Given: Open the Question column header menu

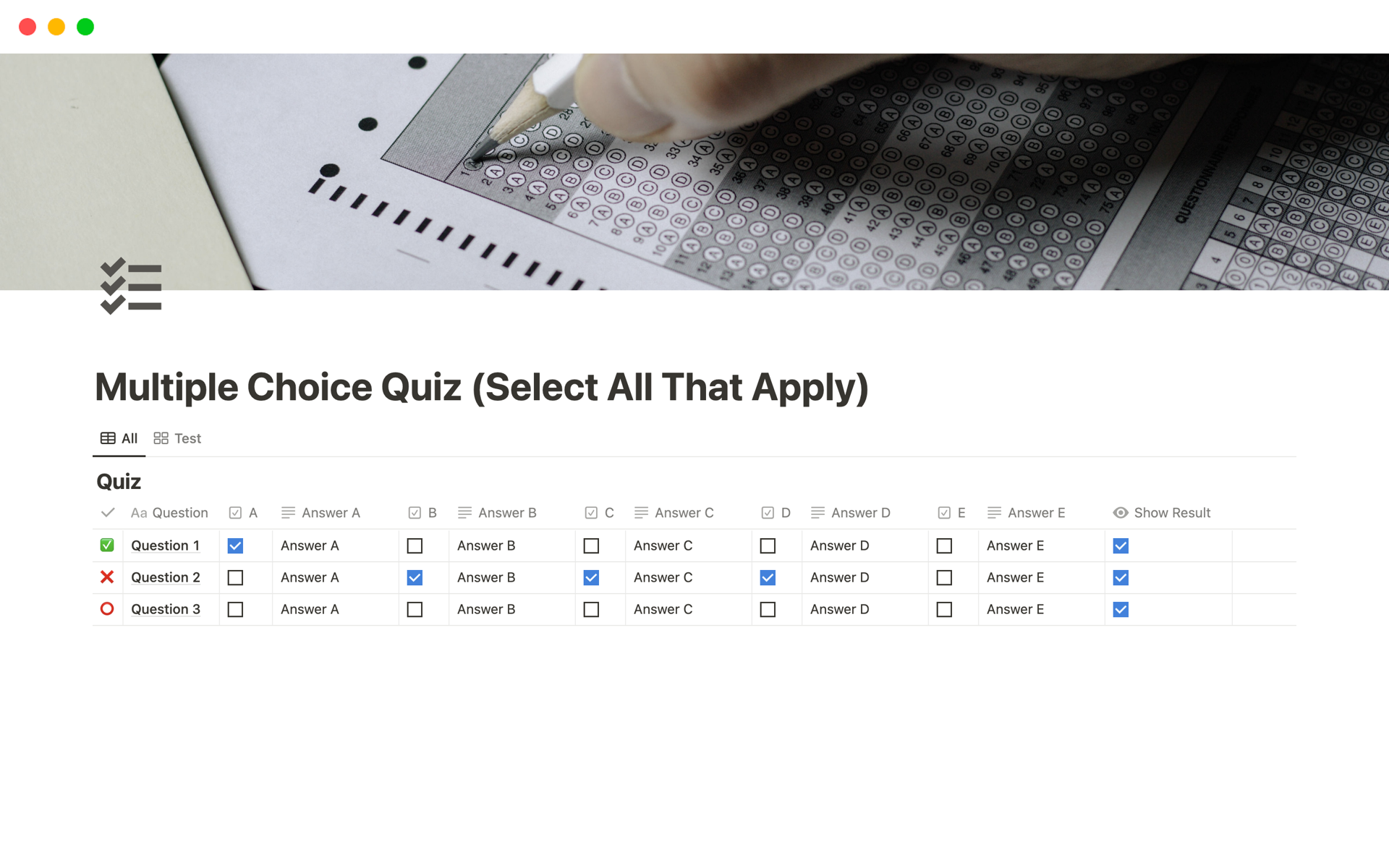Looking at the screenshot, I should point(179,513).
